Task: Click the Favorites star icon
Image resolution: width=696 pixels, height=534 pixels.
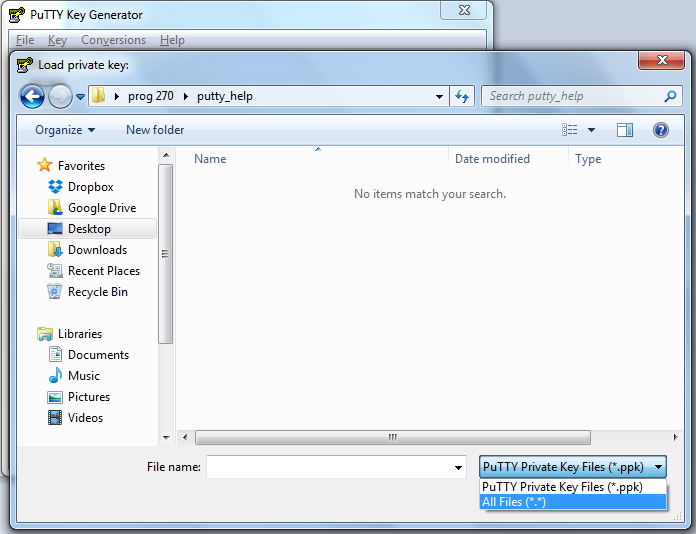Action: pyautogui.click(x=44, y=165)
